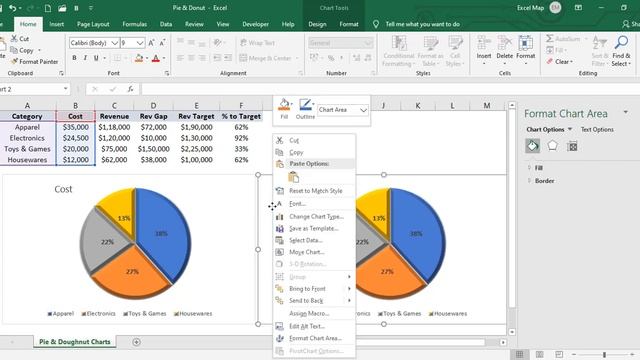The image size is (640, 360).
Task: Click the Cut button in the Clipboard group
Action: [20, 39]
